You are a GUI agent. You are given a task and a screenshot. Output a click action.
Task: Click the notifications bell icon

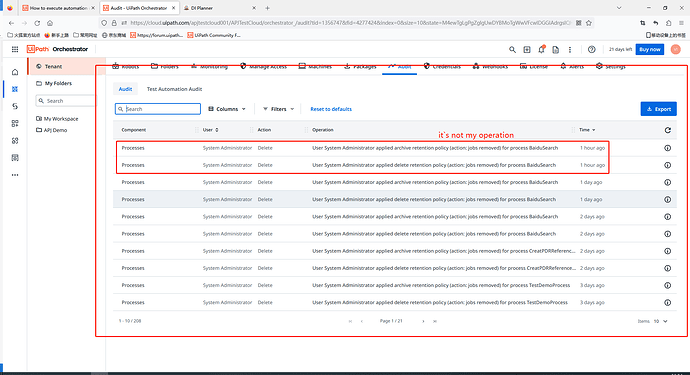[541, 49]
